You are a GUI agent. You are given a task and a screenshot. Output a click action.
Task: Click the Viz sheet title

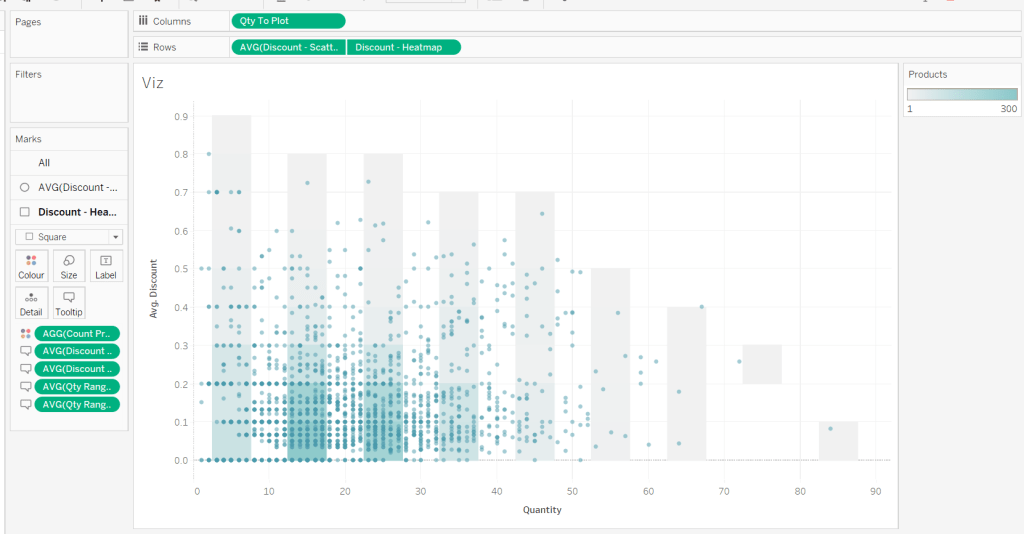[153, 83]
